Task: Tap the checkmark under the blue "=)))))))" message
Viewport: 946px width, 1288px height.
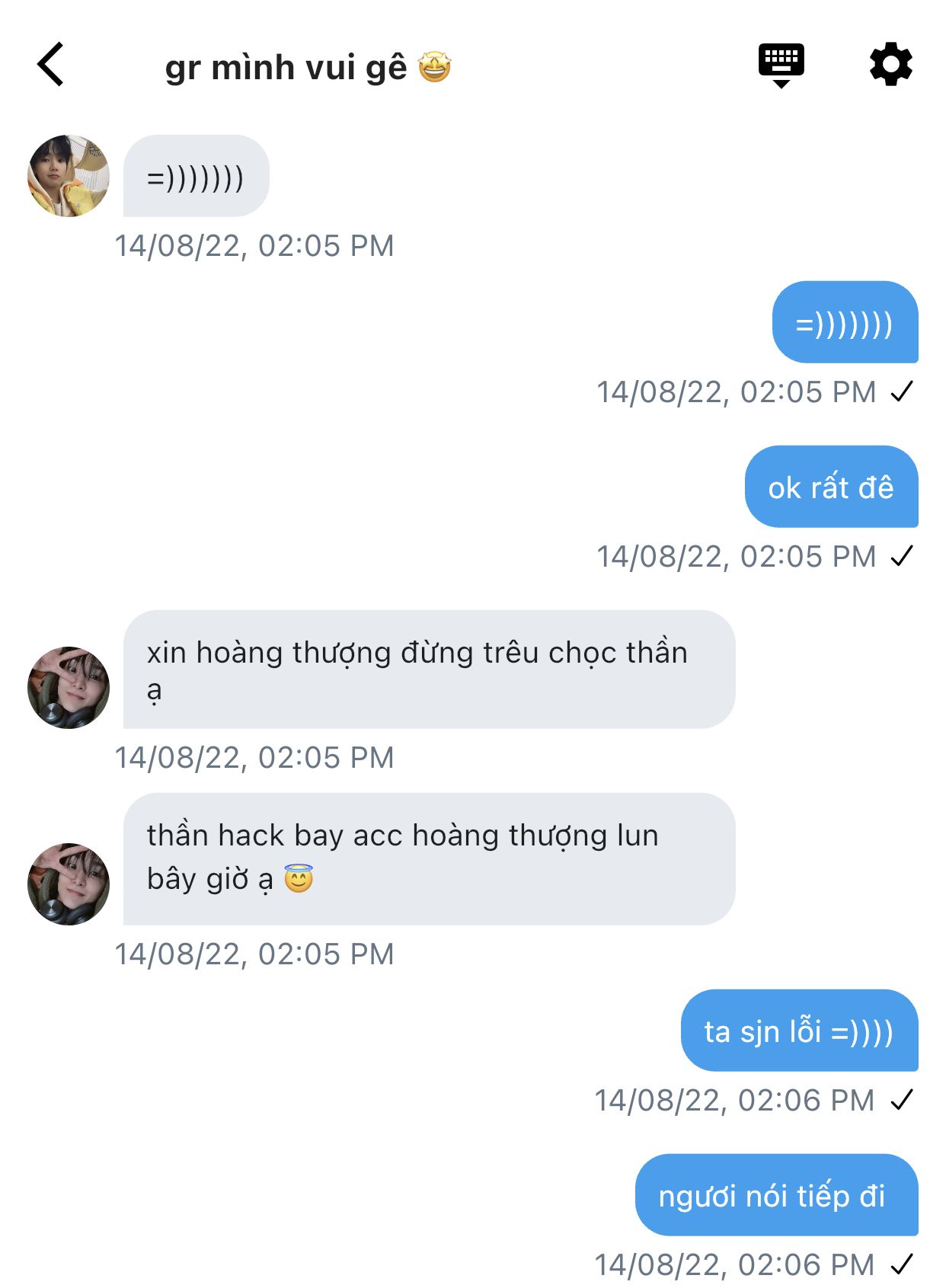Action: [x=902, y=392]
